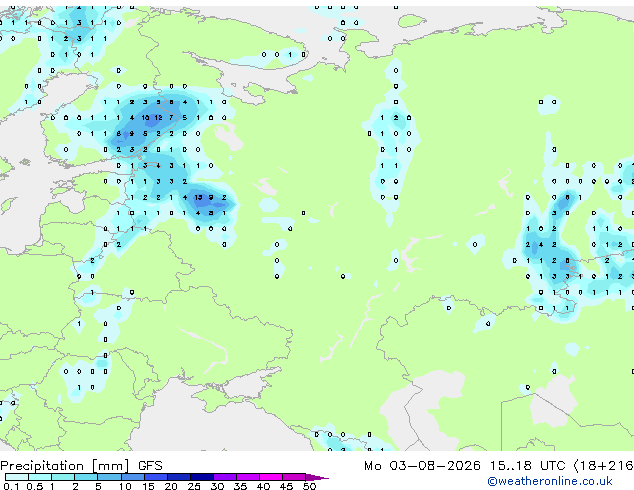Select the 1–2 mm legend color box
The width and height of the screenshot is (634, 490).
63,477
